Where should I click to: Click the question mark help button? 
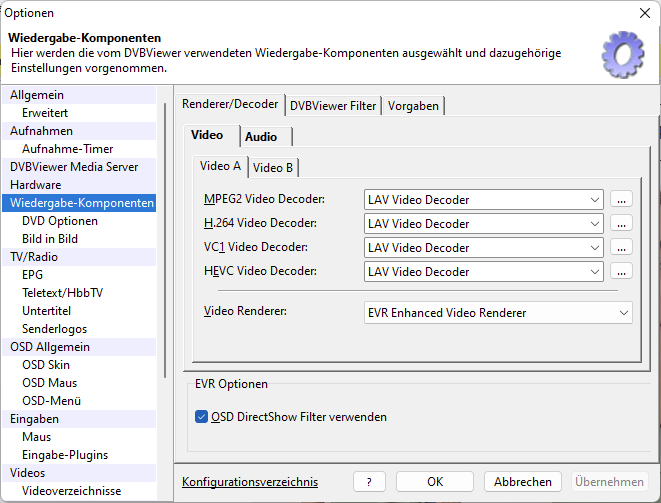point(369,482)
